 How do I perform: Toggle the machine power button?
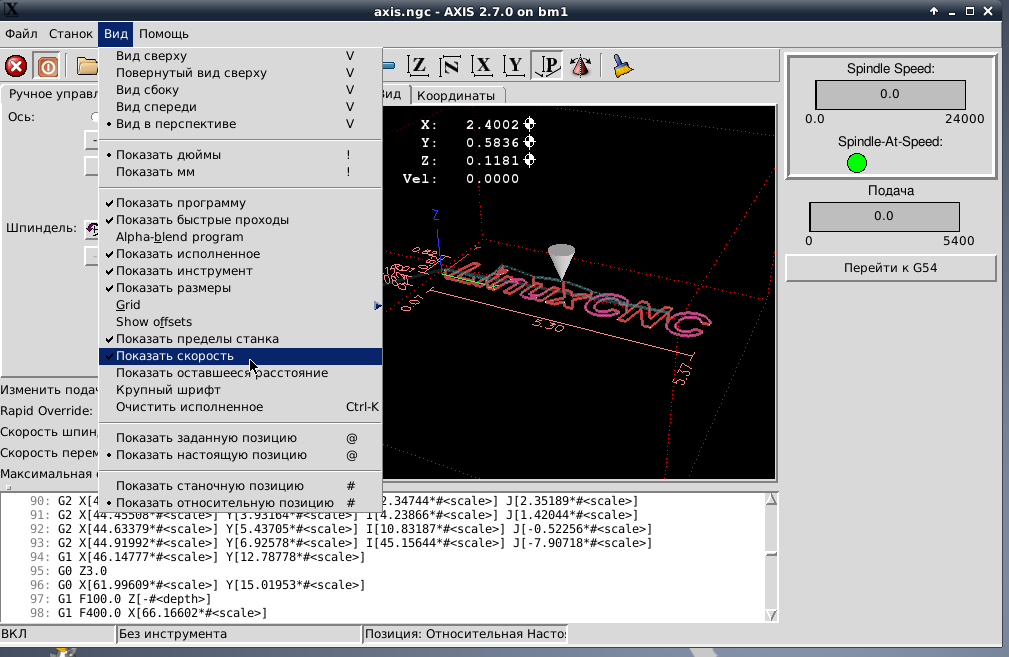click(47, 66)
